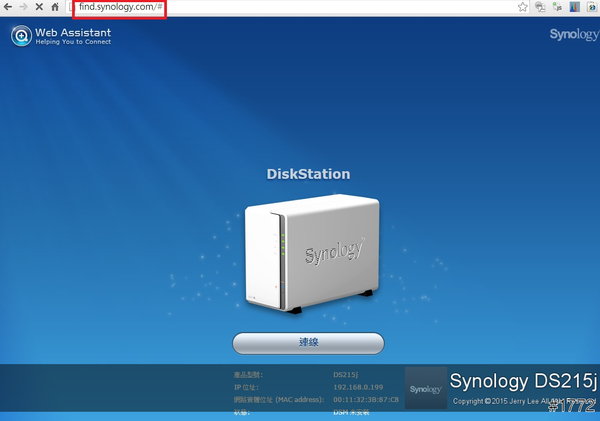
Task: Open the browser home page icon
Action: pos(55,7)
